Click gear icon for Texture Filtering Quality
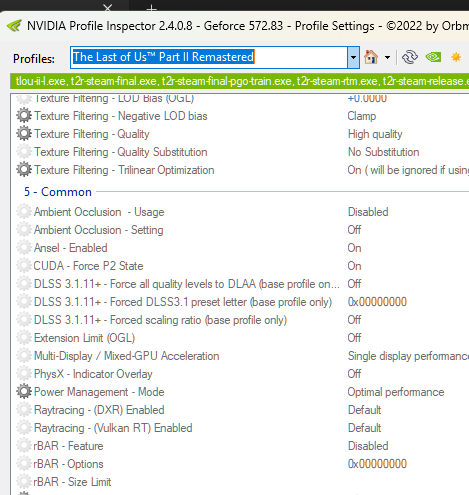The width and height of the screenshot is (469, 495). (x=24, y=134)
